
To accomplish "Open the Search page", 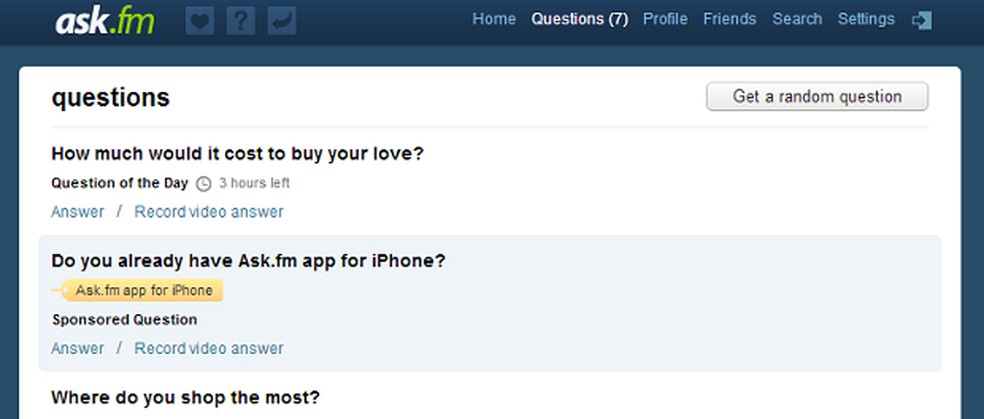I will tap(797, 19).
